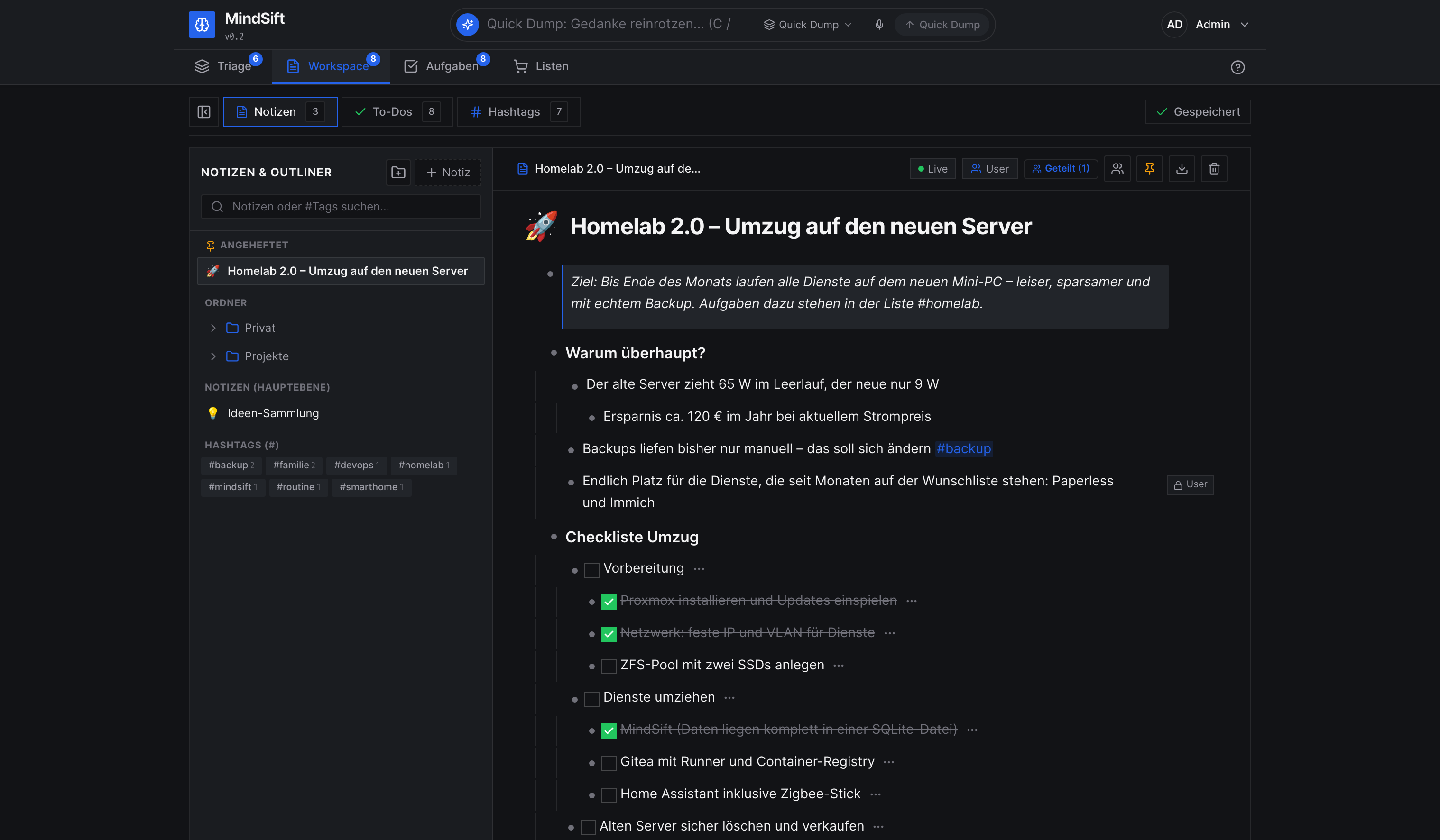Select the Notizen sub-tab
The height and width of the screenshot is (840, 1440).
pos(280,112)
